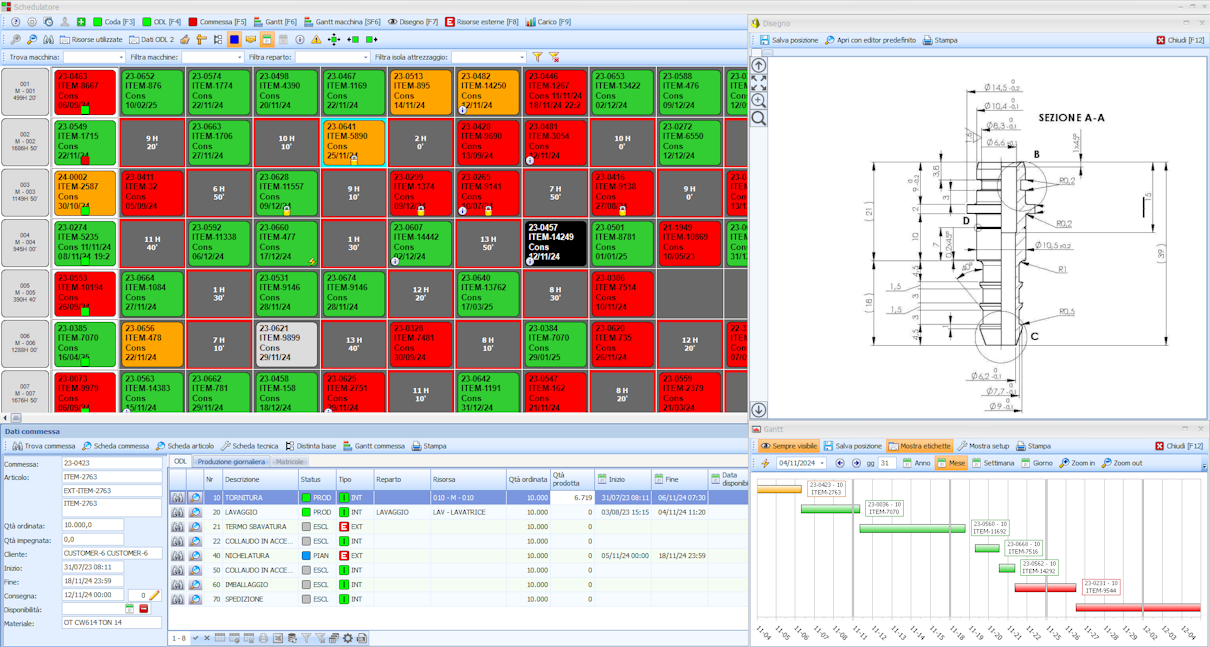Open the Filtra reparto dropdown
Screen dimensions: 1210x647
[364, 57]
